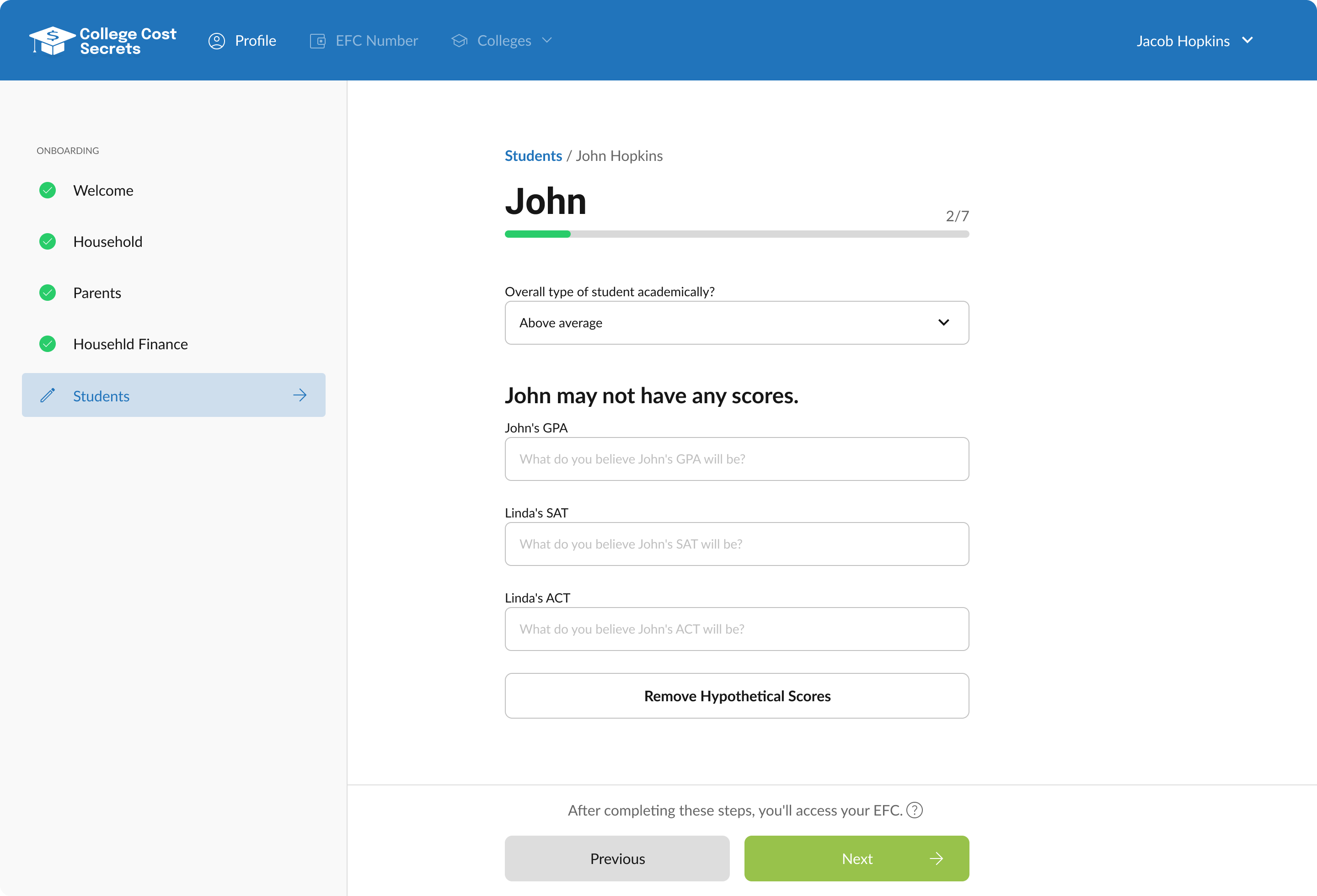Click the question mark help icon near EFC

914,810
